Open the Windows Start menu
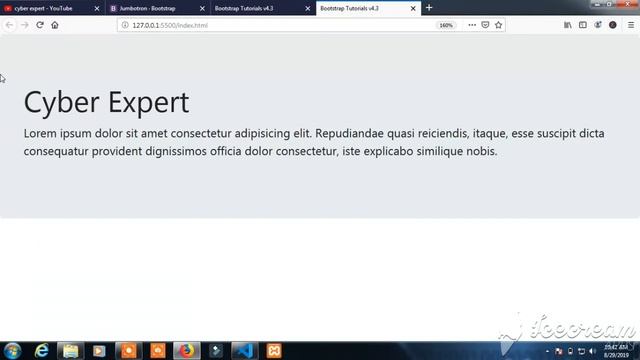 pyautogui.click(x=12, y=351)
